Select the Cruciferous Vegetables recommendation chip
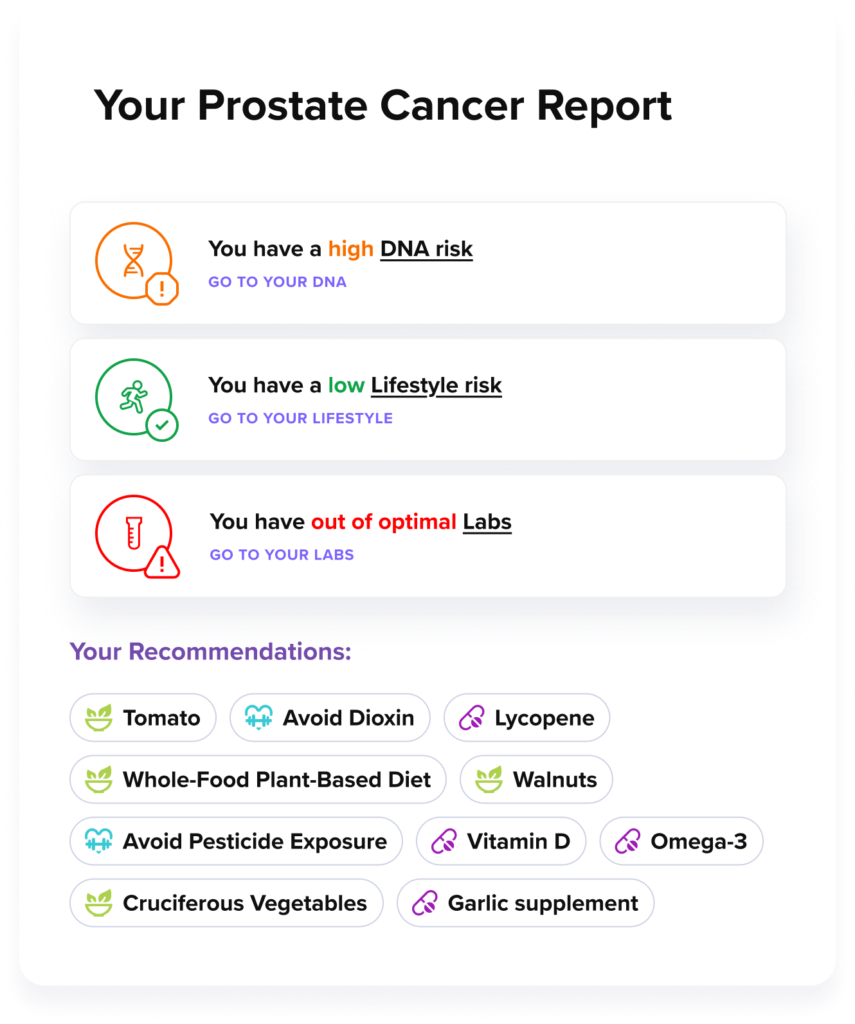 coord(226,903)
